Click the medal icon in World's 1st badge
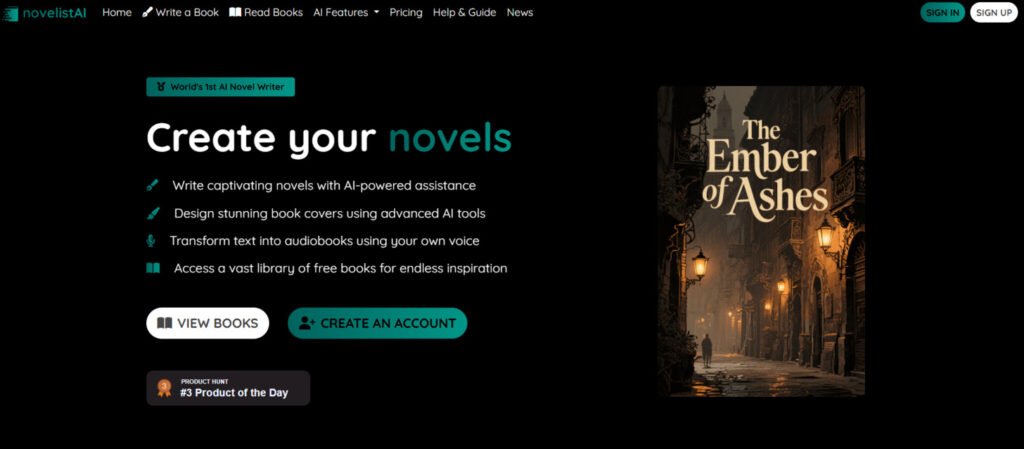Image resolution: width=1024 pixels, height=449 pixels. pyautogui.click(x=161, y=87)
